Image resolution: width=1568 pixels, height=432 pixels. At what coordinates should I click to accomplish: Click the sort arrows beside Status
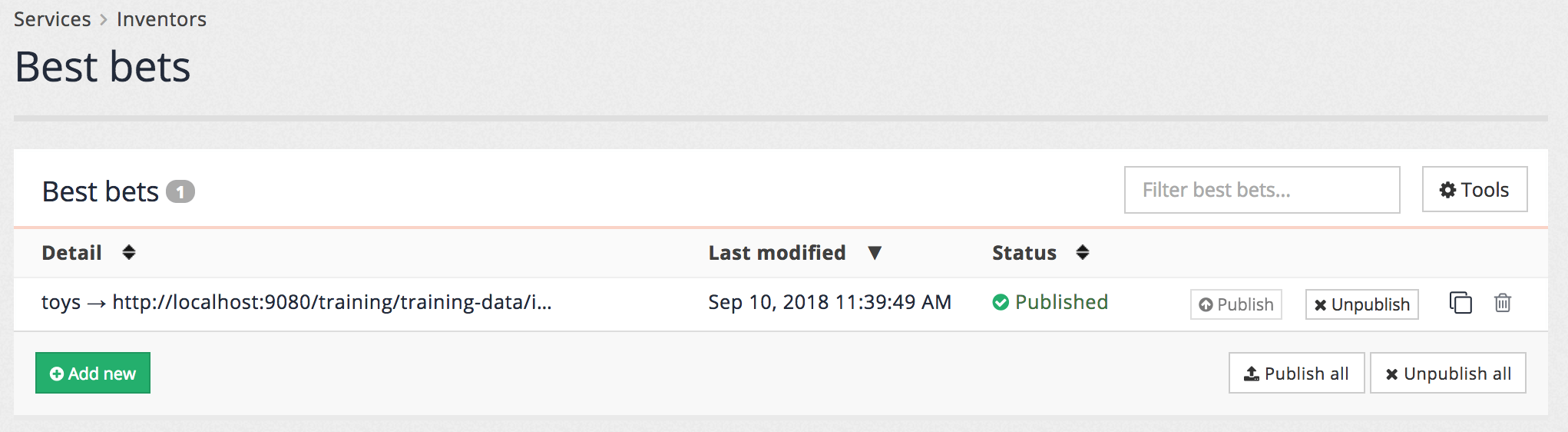[1083, 252]
